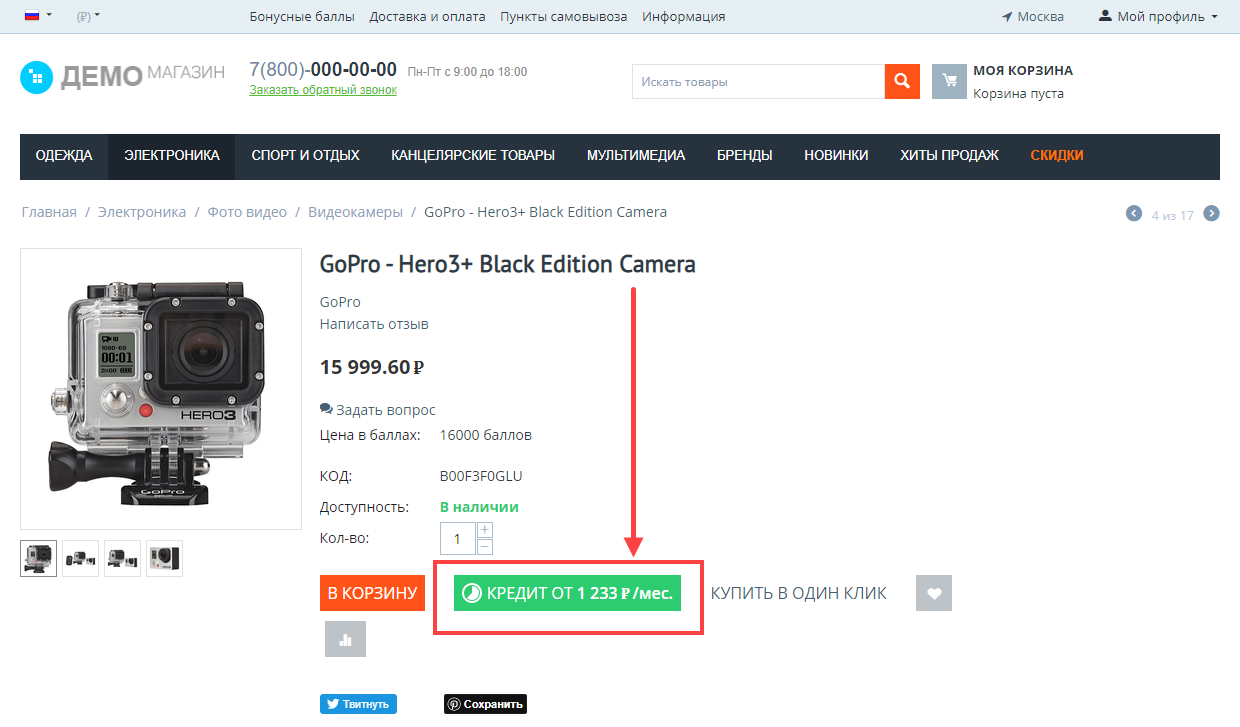
Task: Open ЭЛЕКТРОНИКА category menu
Action: [x=172, y=155]
